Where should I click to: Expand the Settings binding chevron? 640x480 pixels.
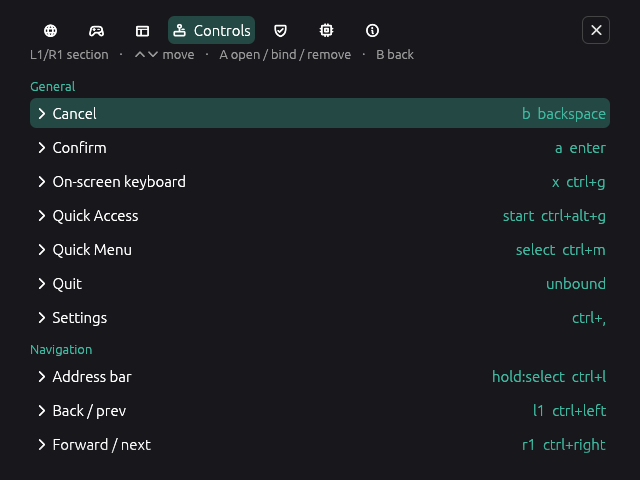pos(42,318)
